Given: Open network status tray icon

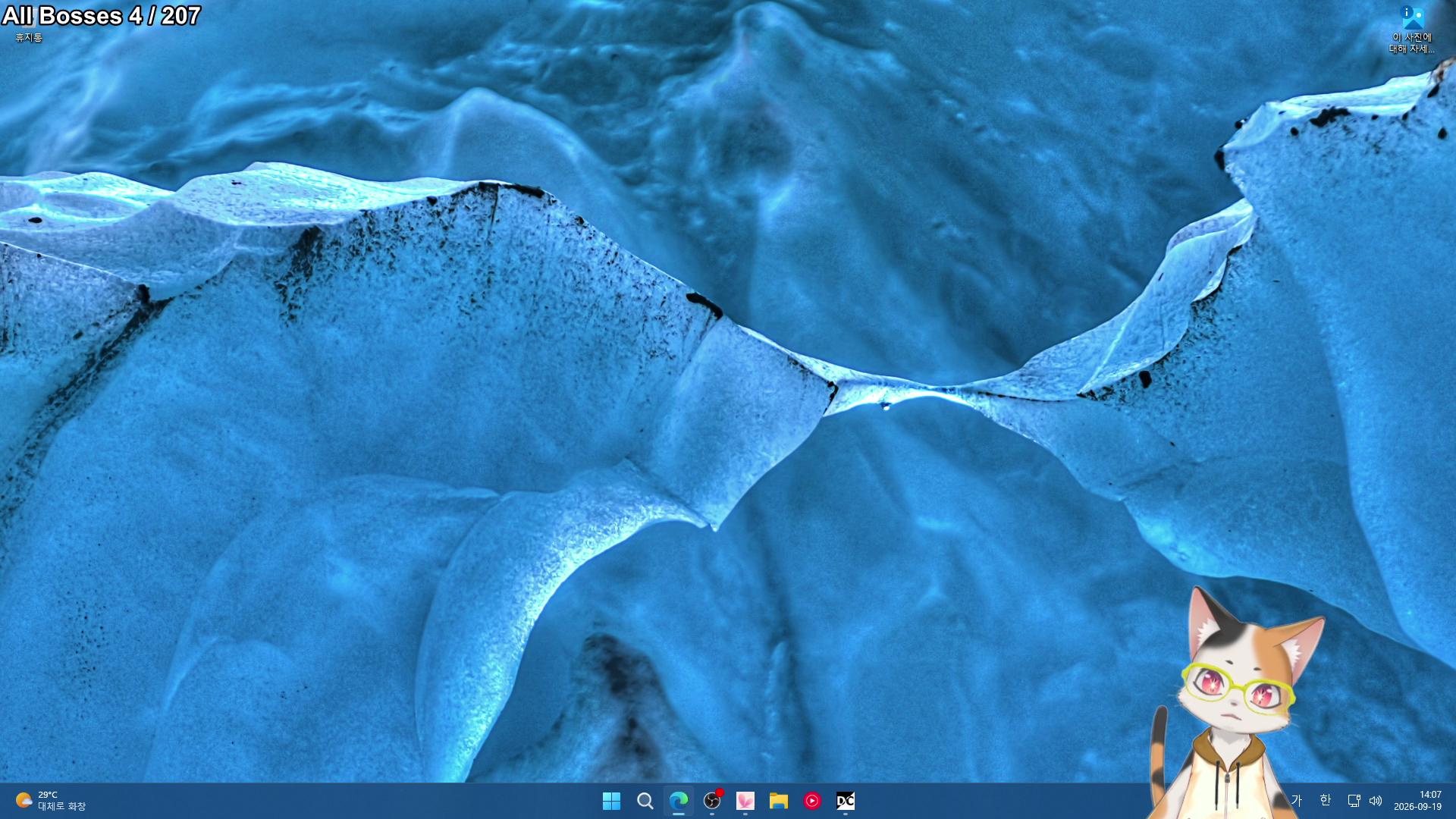Looking at the screenshot, I should (x=1354, y=800).
